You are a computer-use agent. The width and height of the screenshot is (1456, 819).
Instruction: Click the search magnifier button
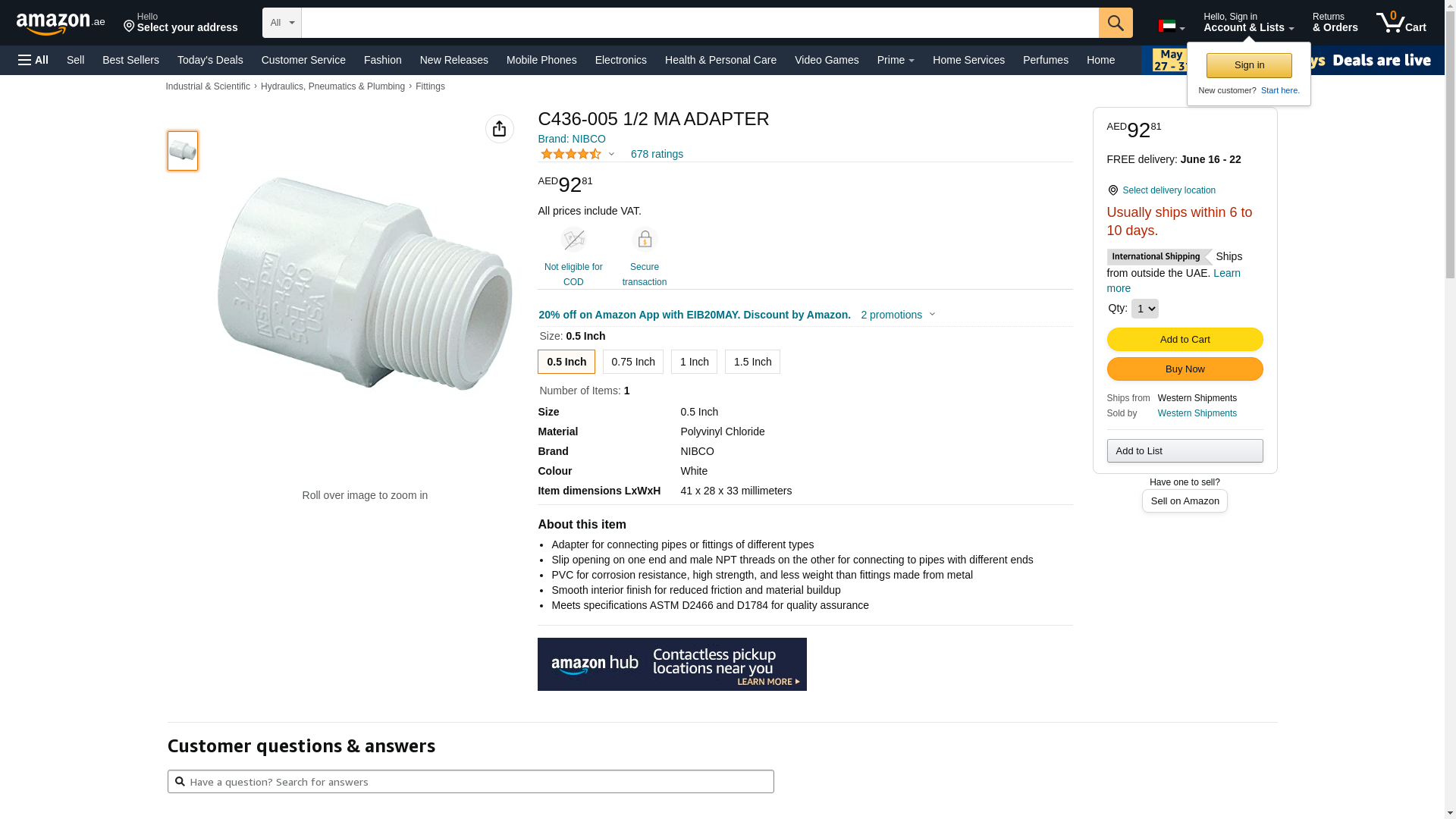[x=1116, y=23]
